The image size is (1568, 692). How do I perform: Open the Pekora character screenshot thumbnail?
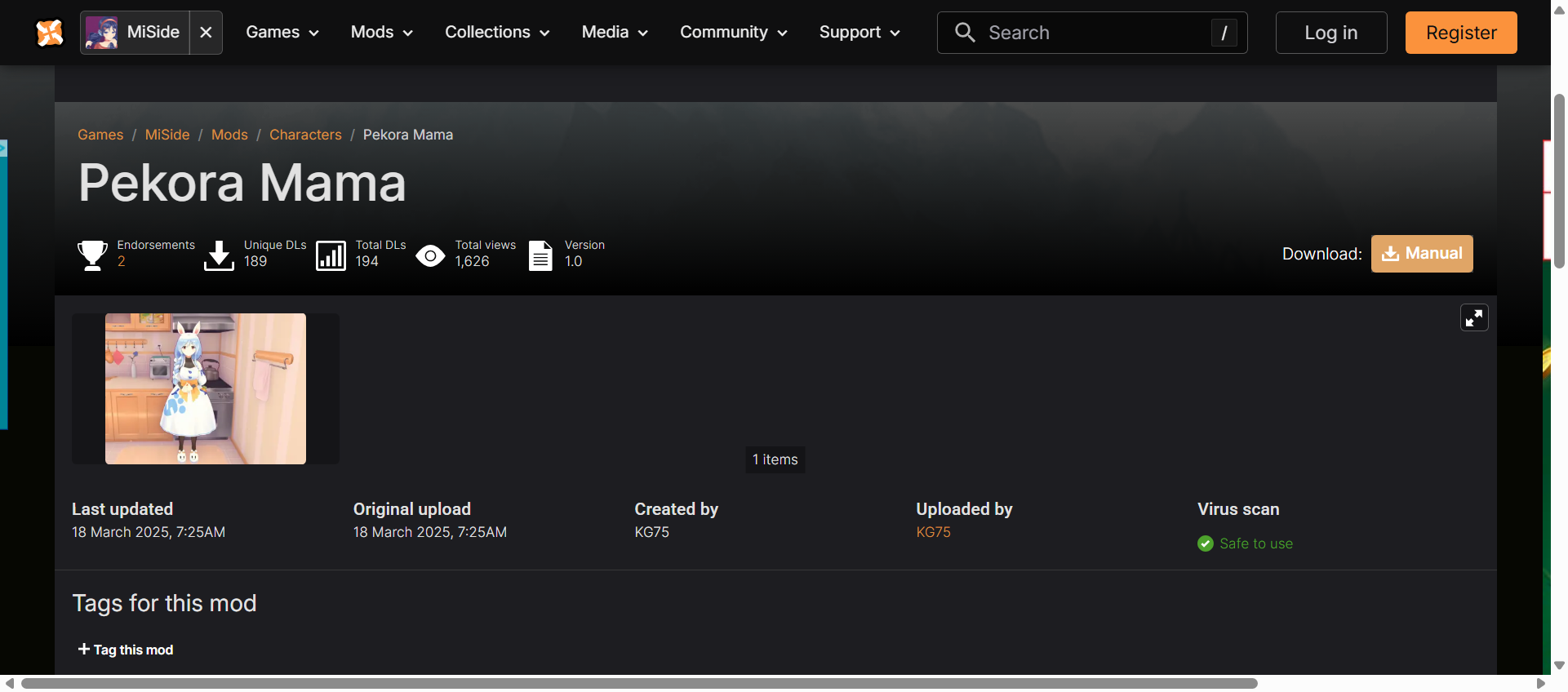click(206, 388)
